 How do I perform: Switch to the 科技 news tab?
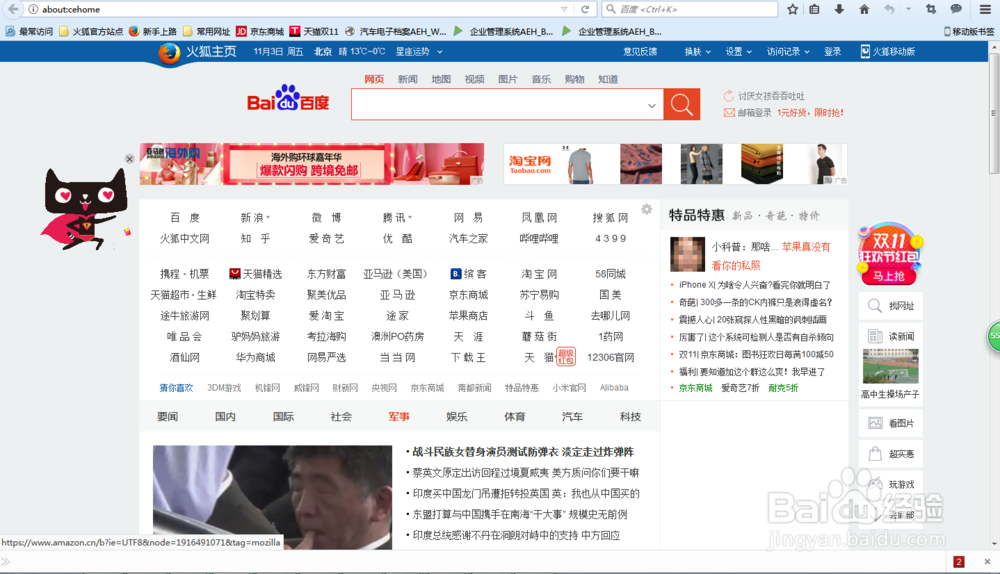point(630,416)
